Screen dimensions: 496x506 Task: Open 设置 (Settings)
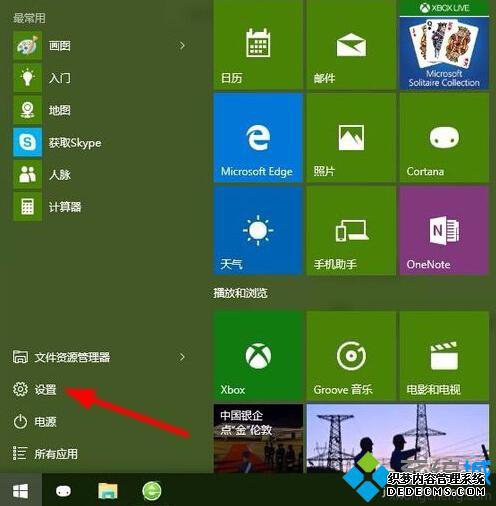35,389
